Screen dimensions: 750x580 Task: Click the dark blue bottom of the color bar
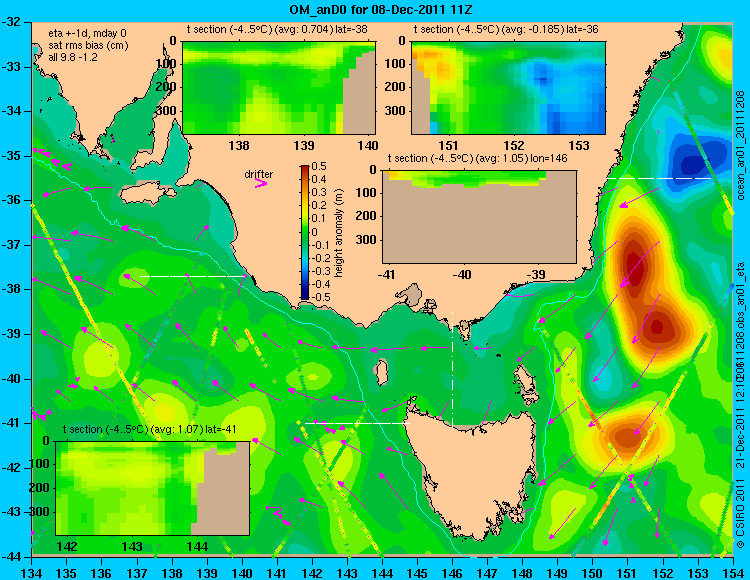305,295
